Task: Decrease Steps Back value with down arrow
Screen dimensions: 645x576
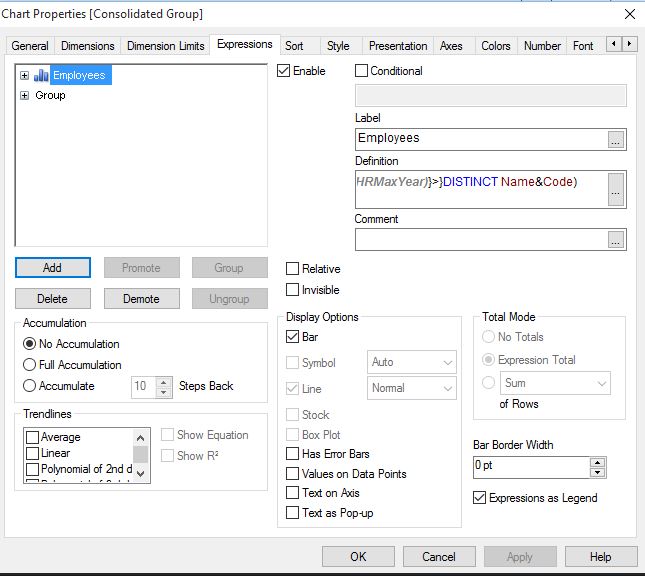Action: (164, 392)
